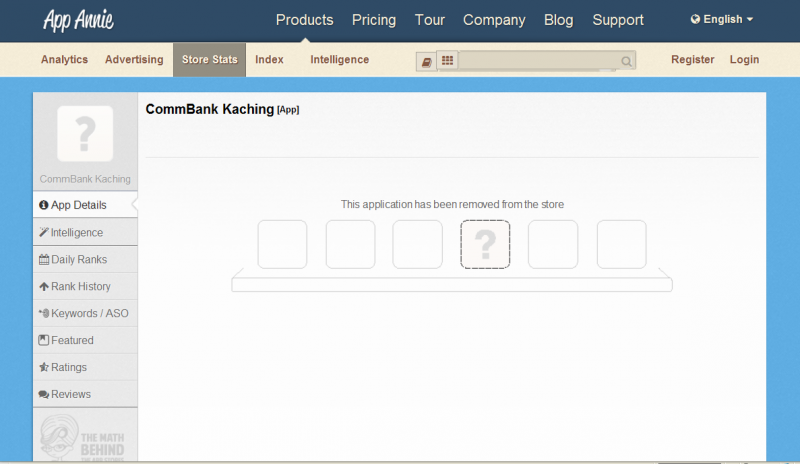This screenshot has height=464, width=800.
Task: Click The Math Behind banner image
Action: (85, 436)
